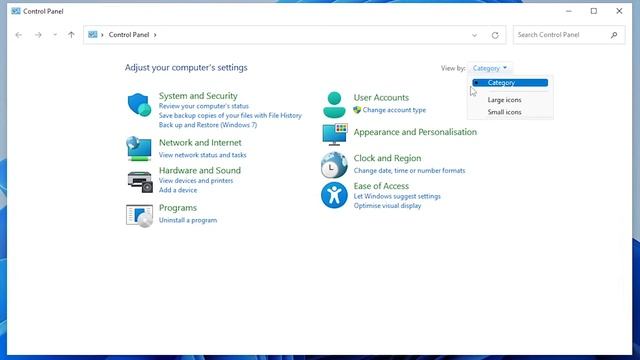Click the Control Panel title bar icon

coord(16,11)
